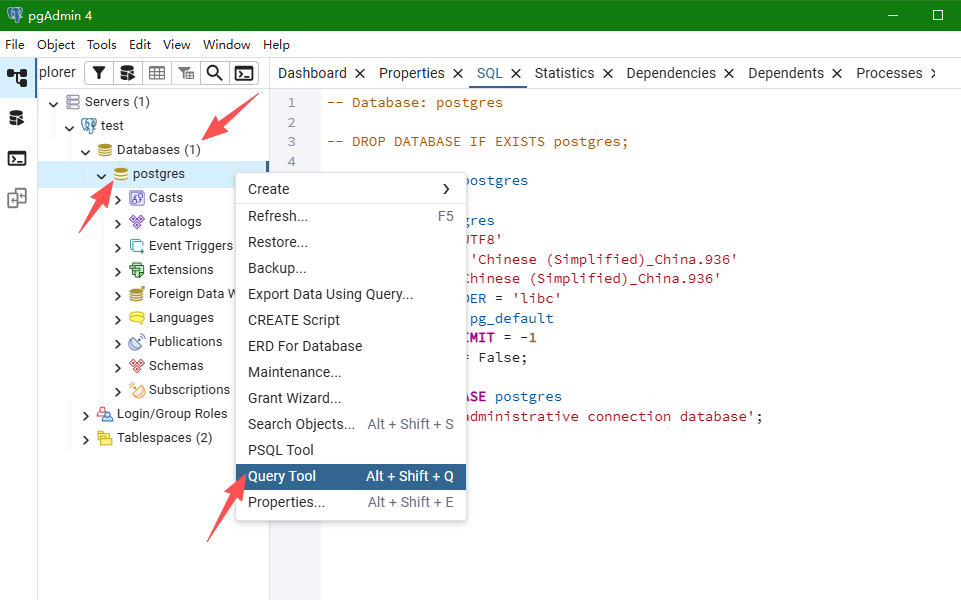Viewport: 961px width, 600px height.
Task: Select Restore... in the context menu
Action: pos(351,242)
